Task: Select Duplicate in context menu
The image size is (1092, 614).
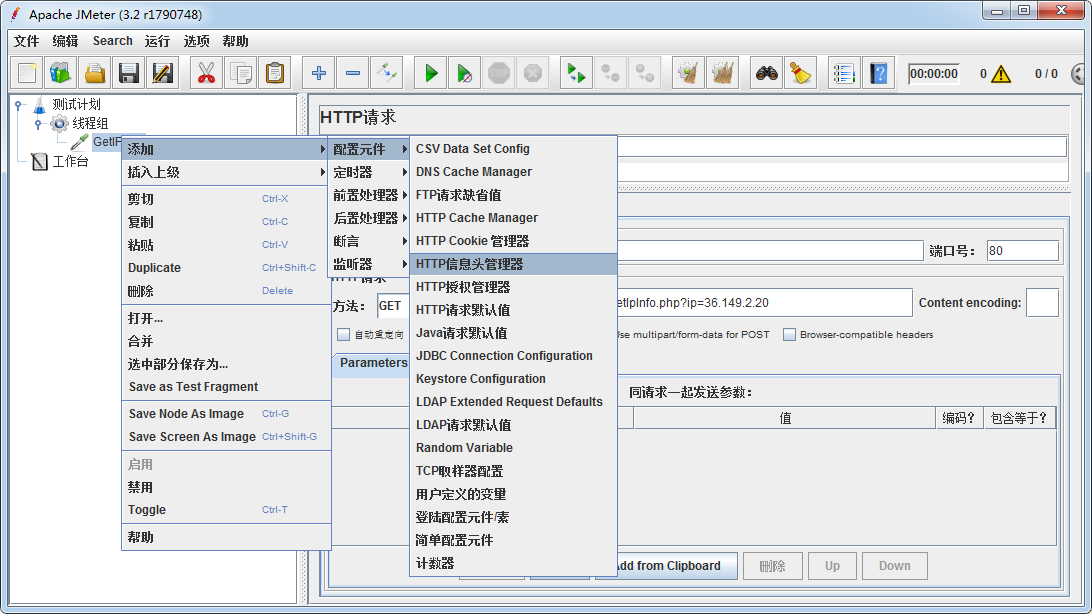Action: [x=226, y=268]
